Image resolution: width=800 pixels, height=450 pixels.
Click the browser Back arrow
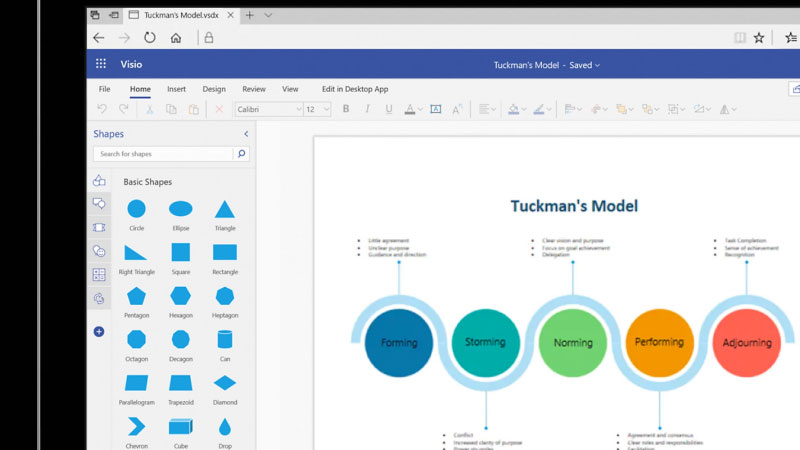[x=98, y=38]
